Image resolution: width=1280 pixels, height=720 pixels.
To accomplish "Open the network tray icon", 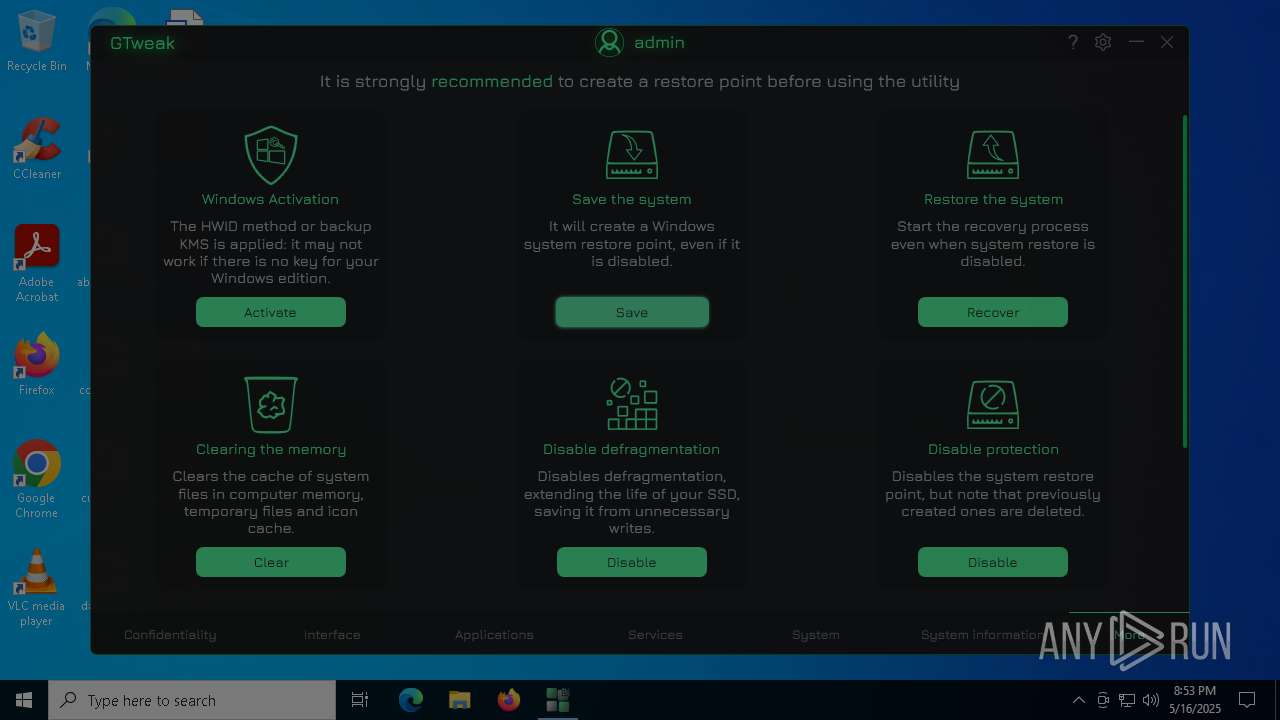I will 1127,700.
